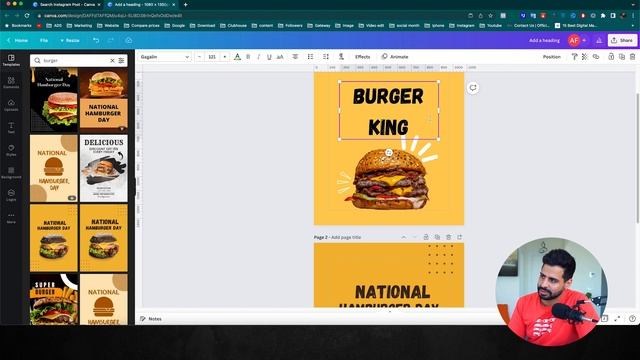Open the File menu
This screenshot has width=640, height=360.
[44, 40]
